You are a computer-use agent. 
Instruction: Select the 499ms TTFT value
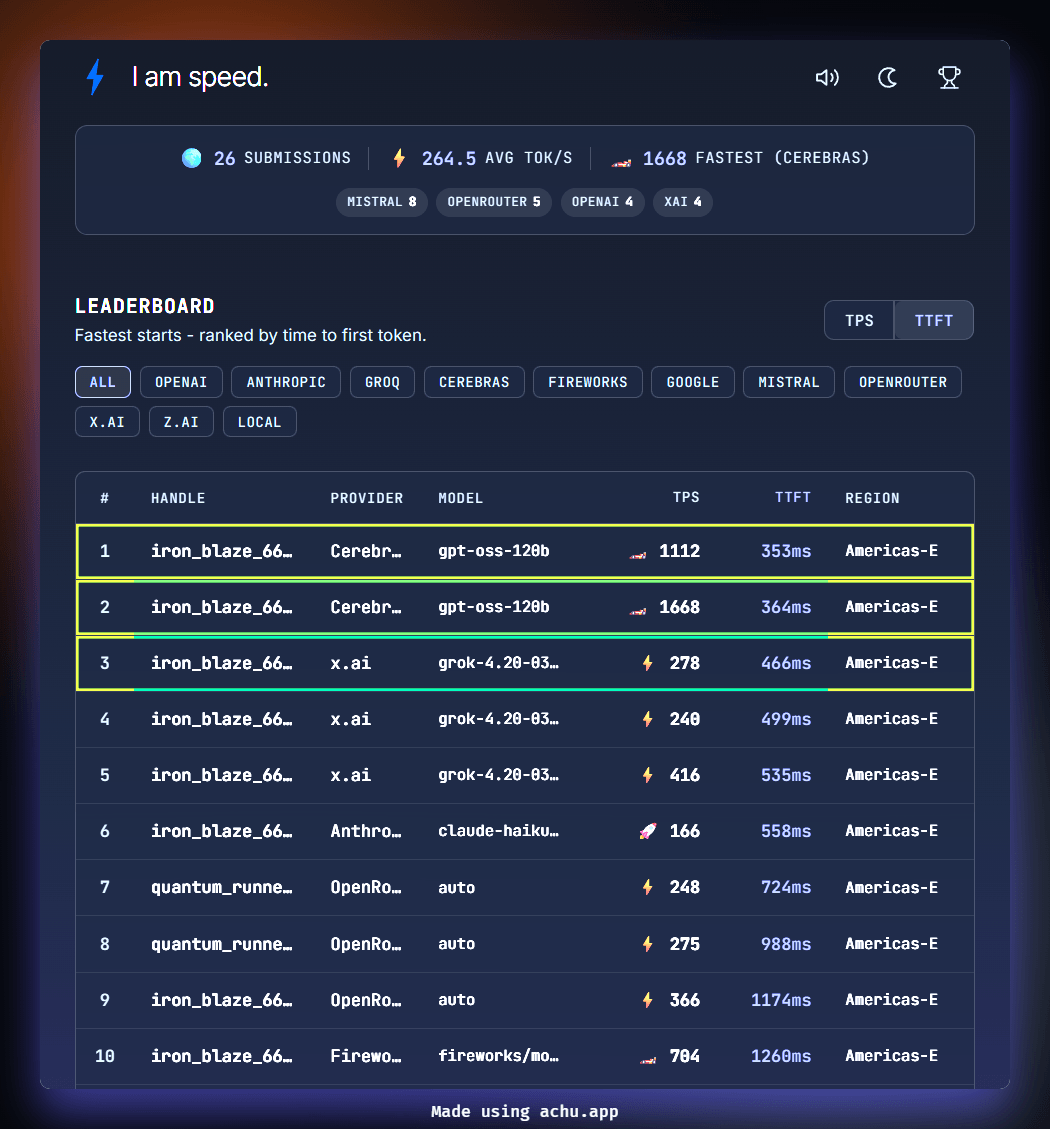point(786,719)
